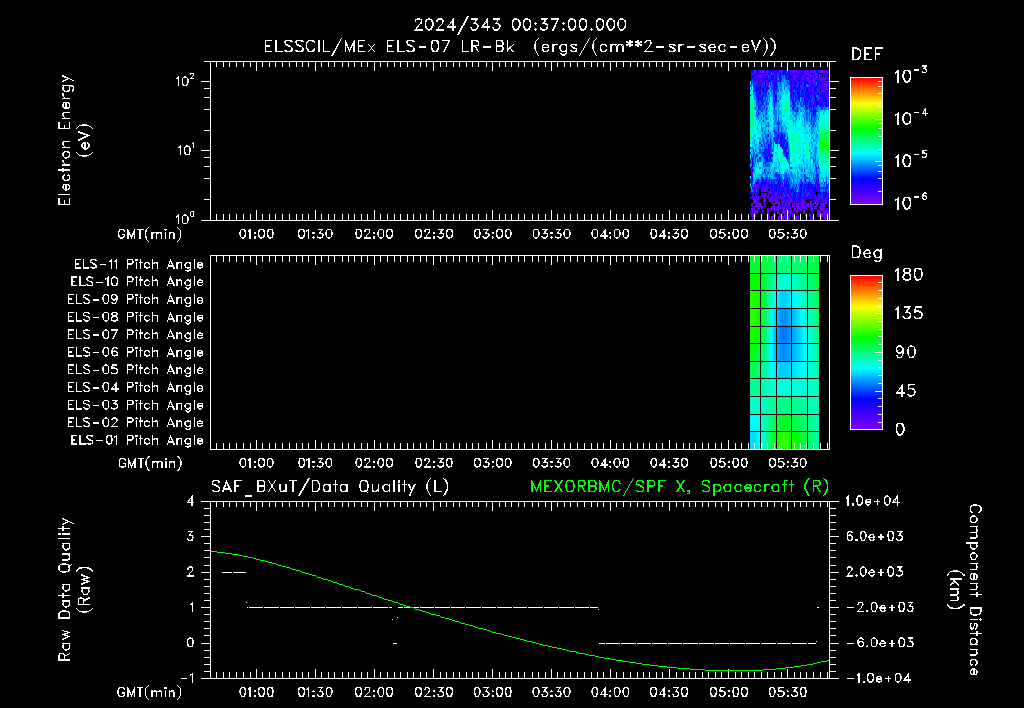Click the 4 tick on Raw Data Quality axis

pos(191,501)
